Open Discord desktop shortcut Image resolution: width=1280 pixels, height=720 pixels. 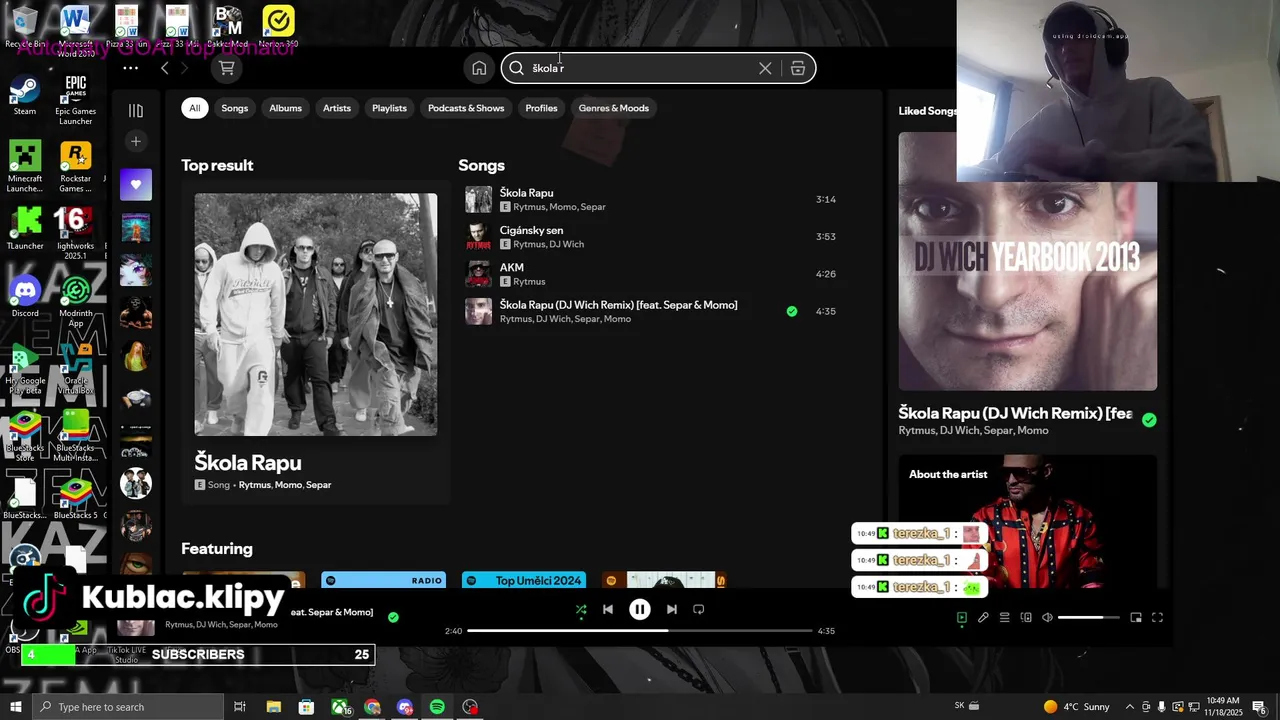25,297
